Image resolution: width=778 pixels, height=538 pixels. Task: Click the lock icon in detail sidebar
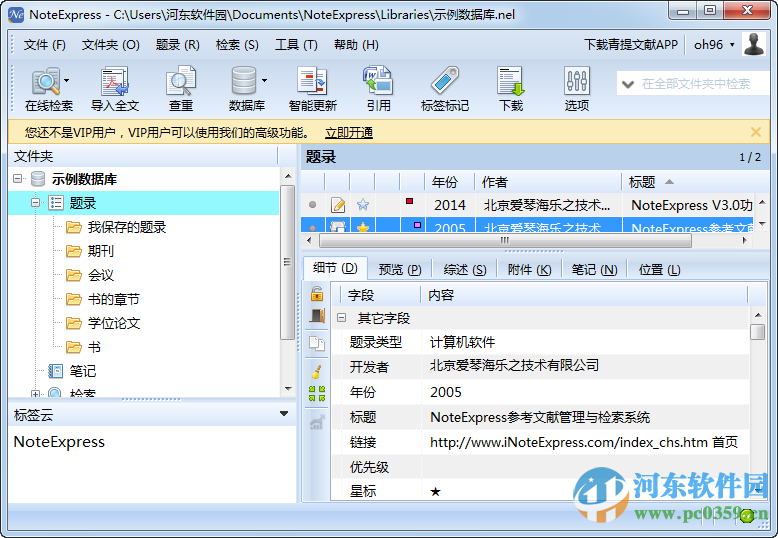point(317,294)
